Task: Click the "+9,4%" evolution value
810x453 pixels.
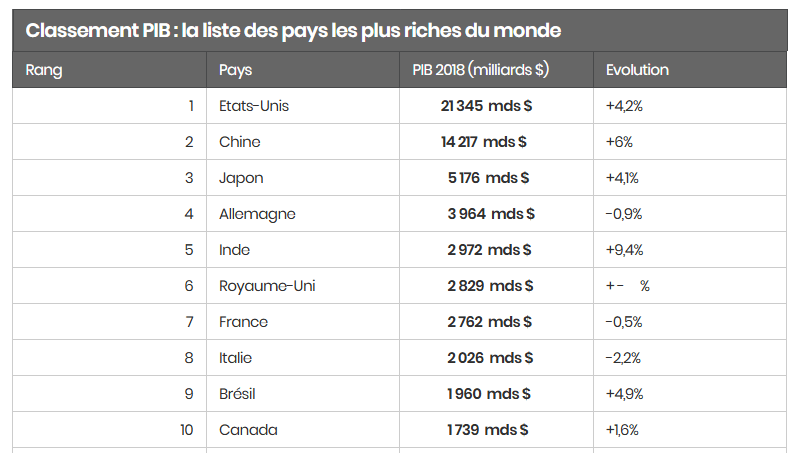Action: pos(624,250)
